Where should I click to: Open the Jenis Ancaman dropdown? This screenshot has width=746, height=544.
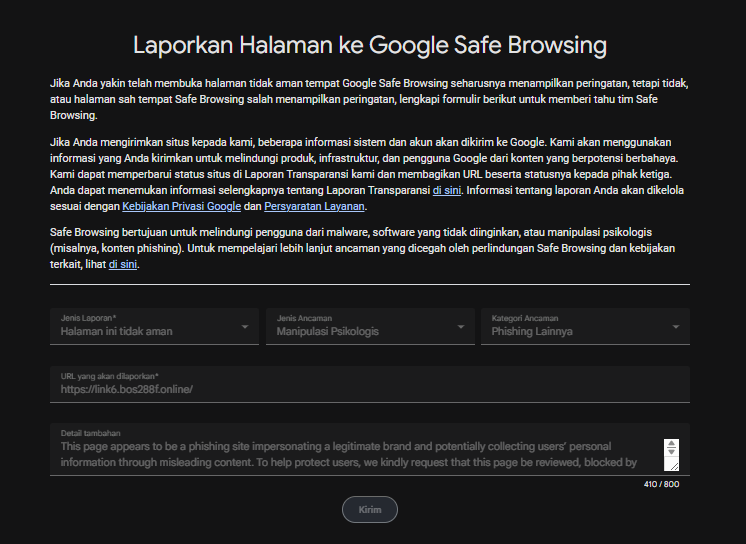click(370, 326)
